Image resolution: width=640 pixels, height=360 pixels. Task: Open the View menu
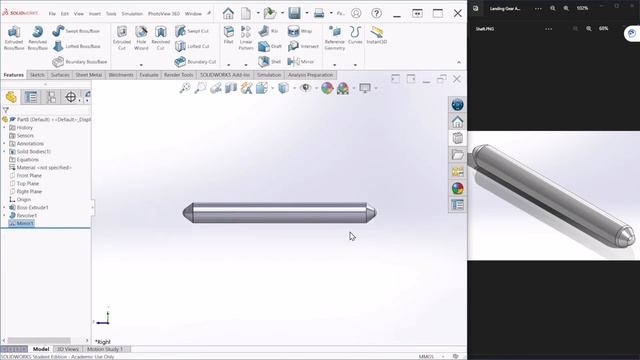79,13
